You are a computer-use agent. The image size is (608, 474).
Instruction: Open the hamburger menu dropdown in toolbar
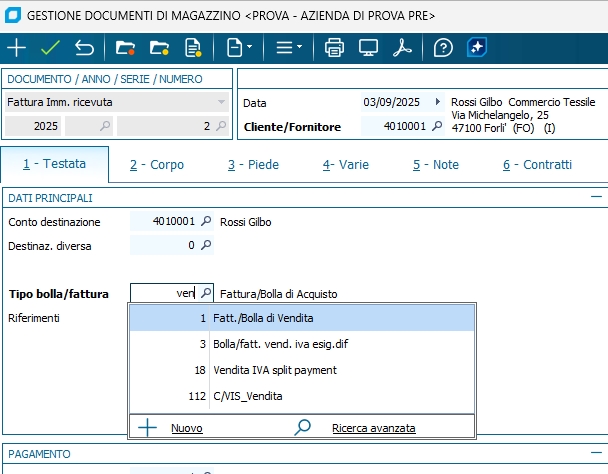pos(290,48)
